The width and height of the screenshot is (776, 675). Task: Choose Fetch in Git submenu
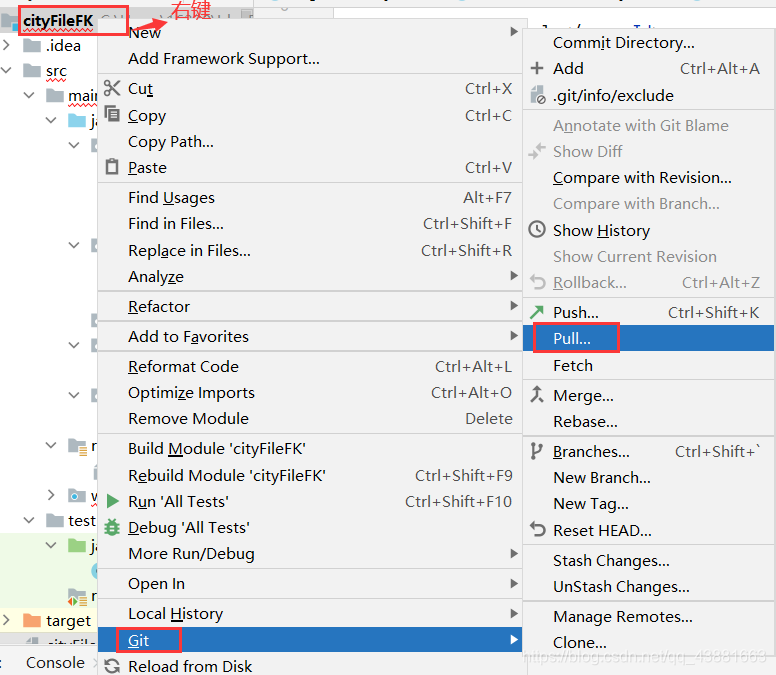click(648, 365)
